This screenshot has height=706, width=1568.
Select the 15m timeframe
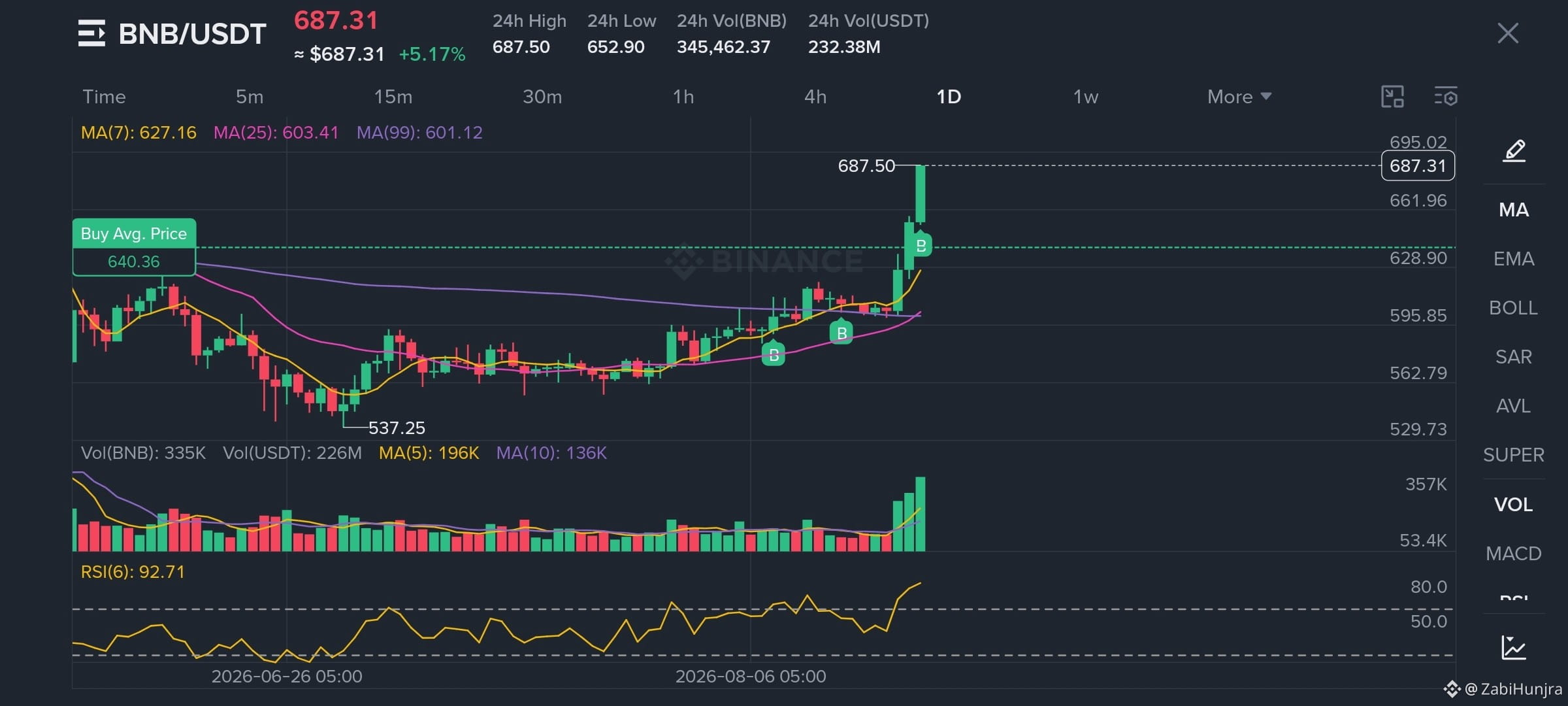point(393,97)
